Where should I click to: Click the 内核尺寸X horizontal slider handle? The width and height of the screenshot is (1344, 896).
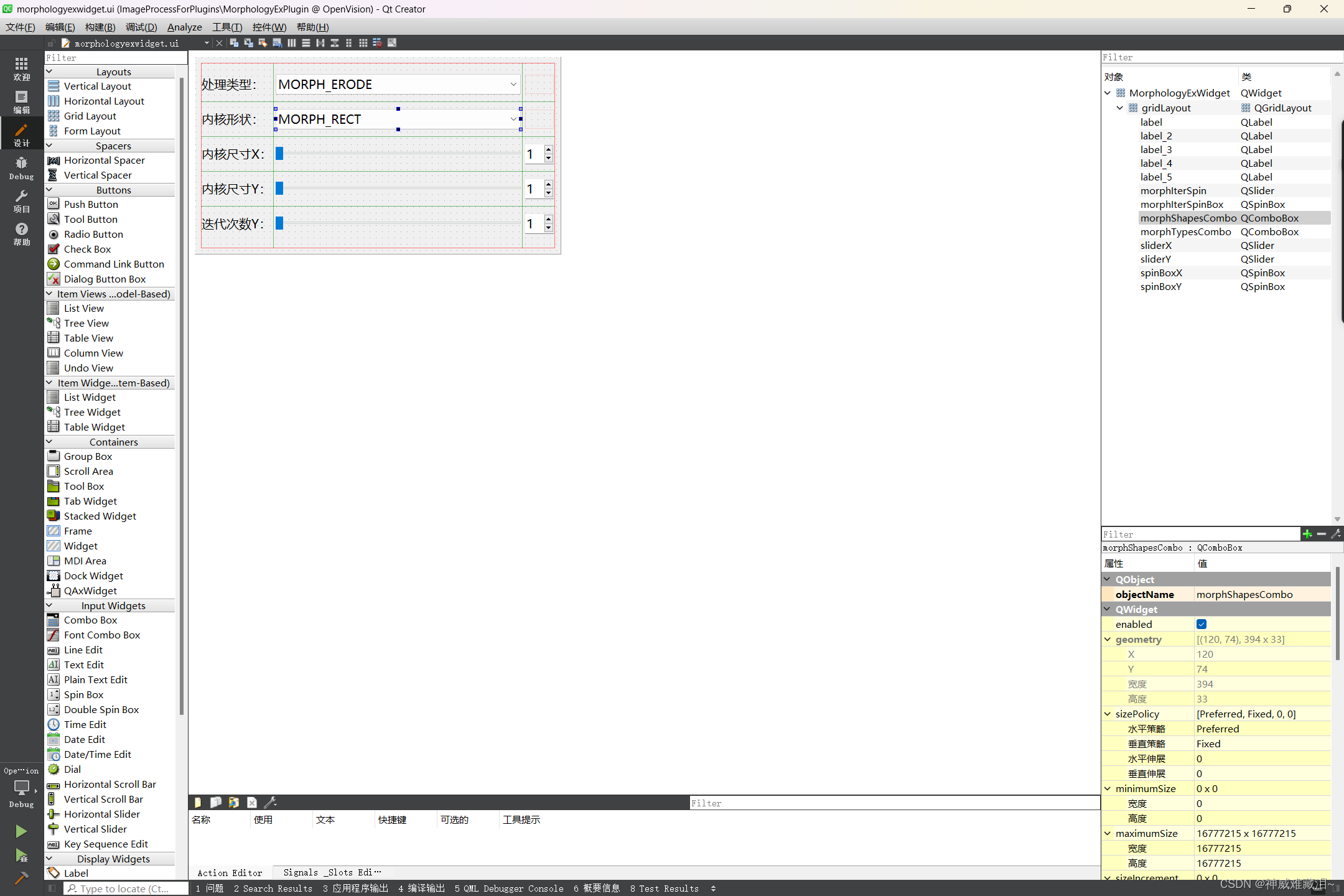pyautogui.click(x=279, y=154)
